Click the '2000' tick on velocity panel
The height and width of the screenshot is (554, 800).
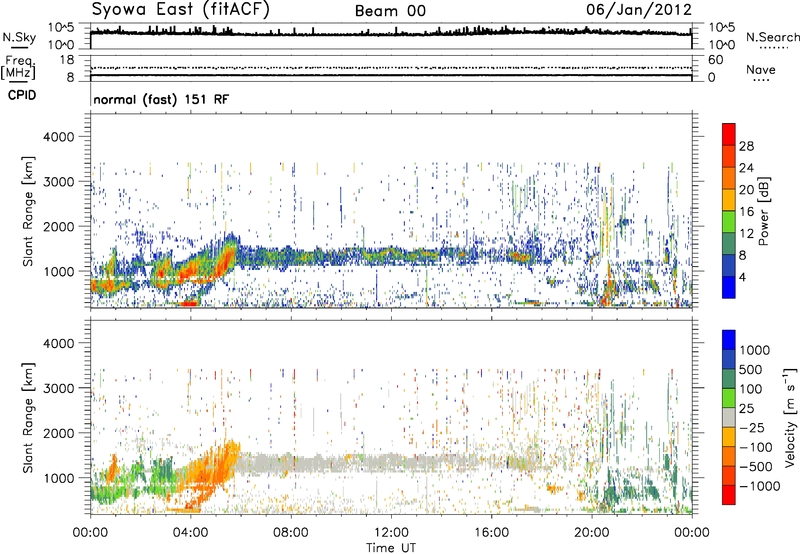(x=59, y=433)
